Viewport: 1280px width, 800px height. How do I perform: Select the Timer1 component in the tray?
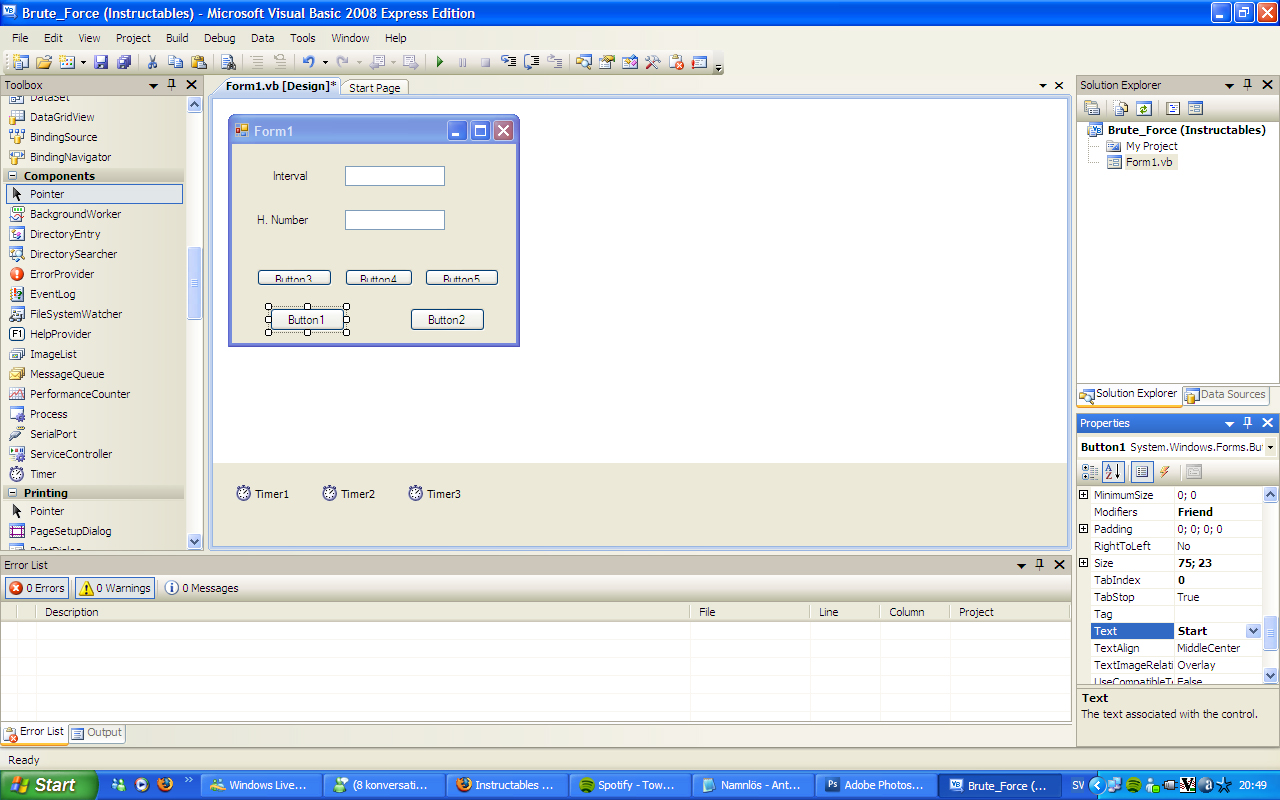point(263,493)
